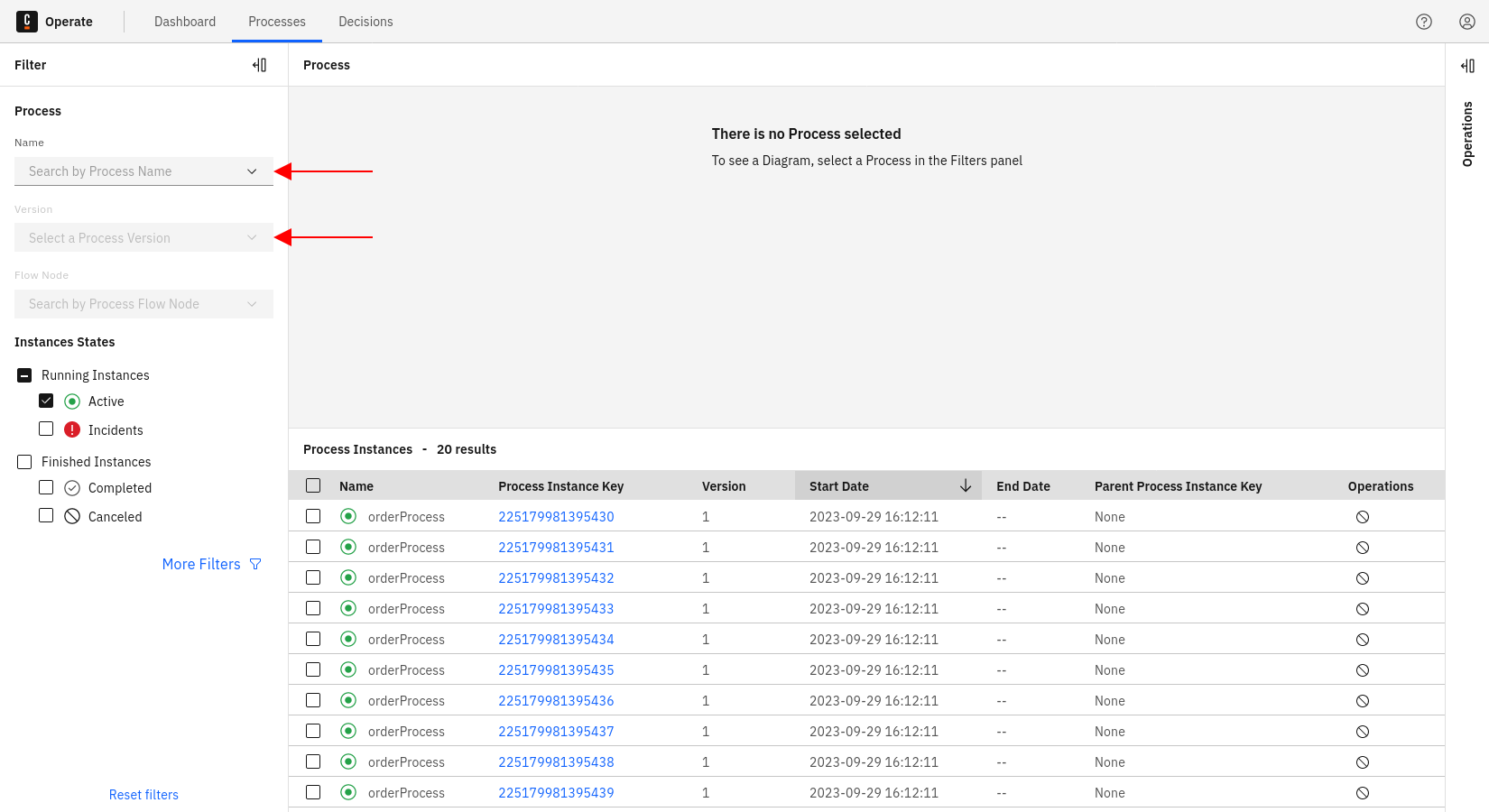Go to the Decisions tab
This screenshot has width=1489, height=812.
[365, 22]
